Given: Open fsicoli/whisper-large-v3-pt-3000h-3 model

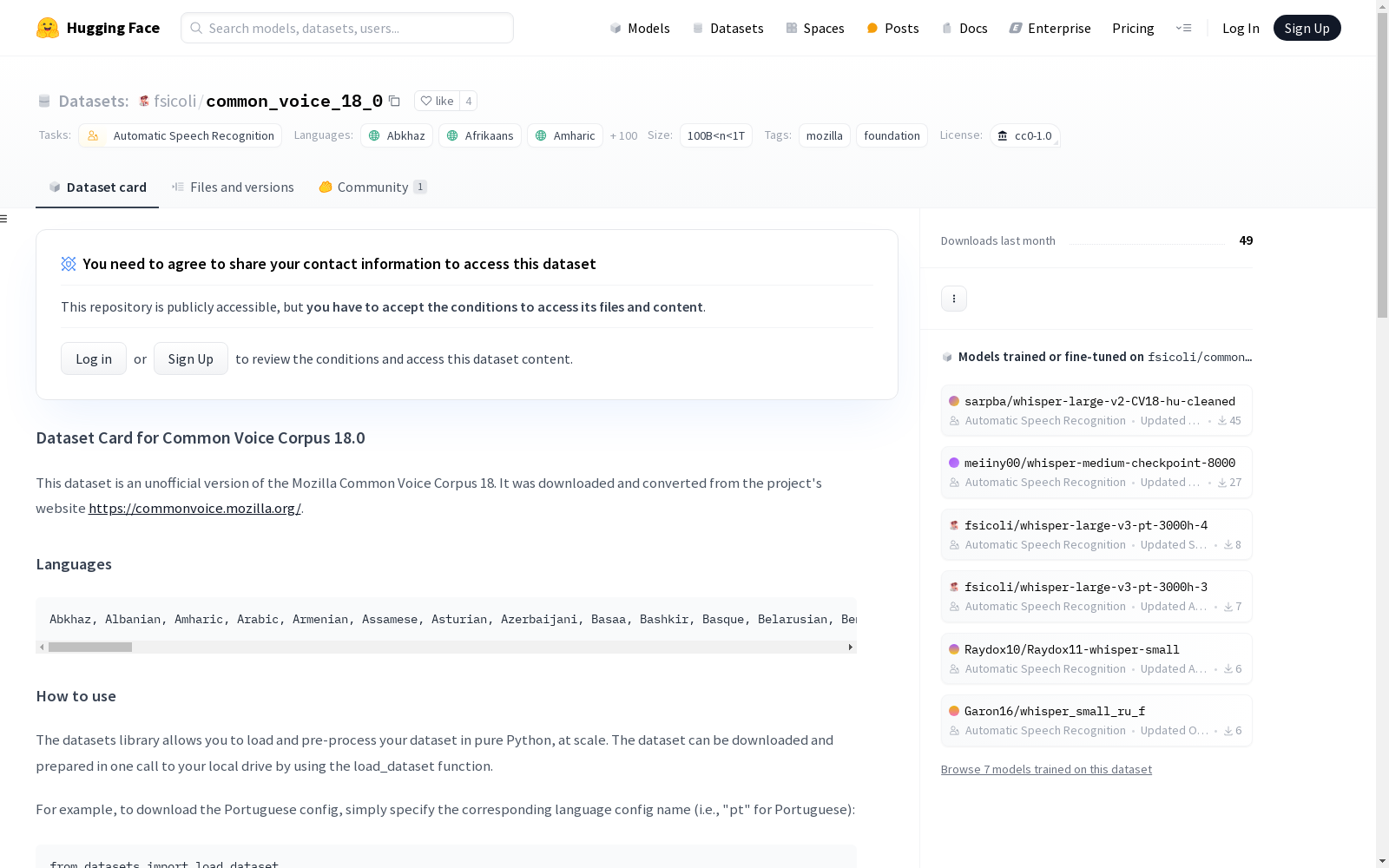Looking at the screenshot, I should (1096, 596).
